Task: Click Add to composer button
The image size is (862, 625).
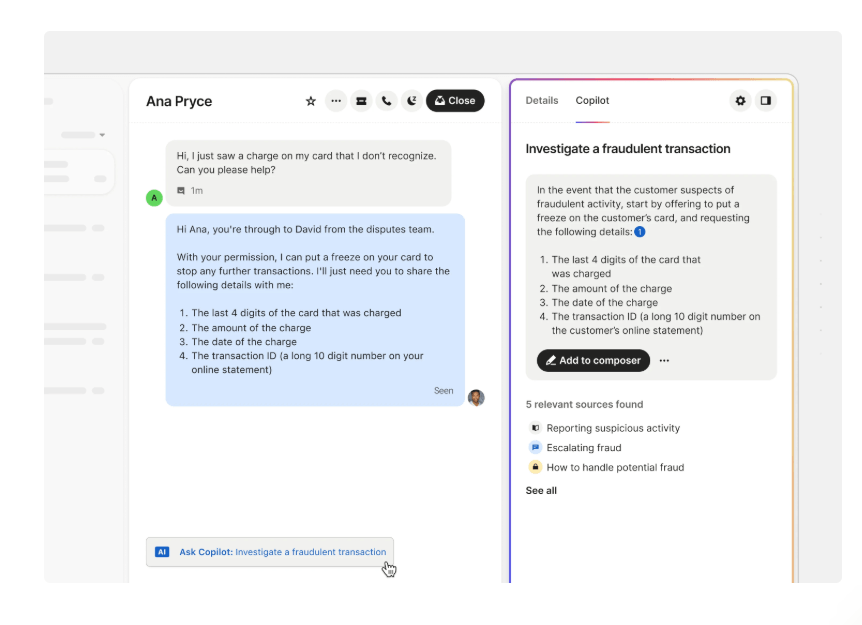Action: click(x=593, y=361)
